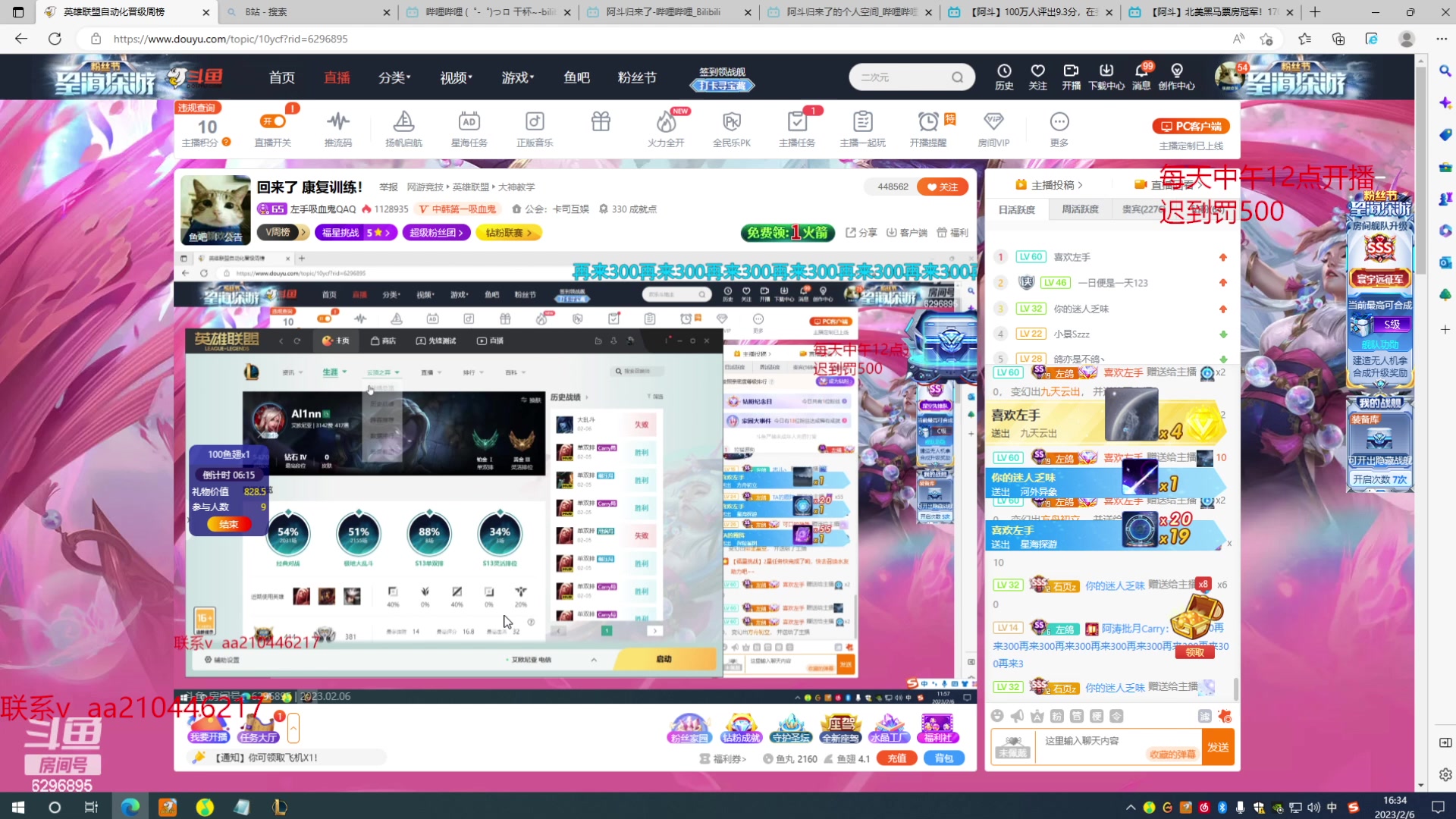1456x819 pixels.
Task: Open 消息 notification bell
Action: [1141, 77]
